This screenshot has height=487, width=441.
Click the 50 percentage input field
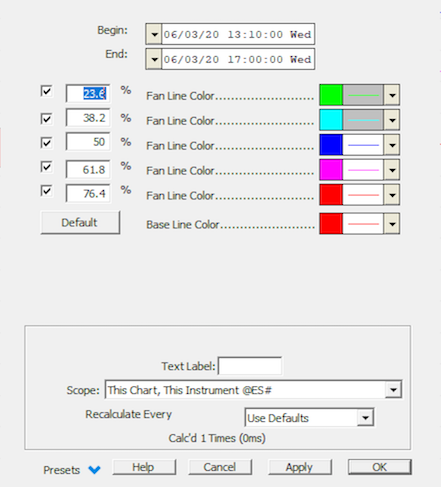[x=88, y=142]
